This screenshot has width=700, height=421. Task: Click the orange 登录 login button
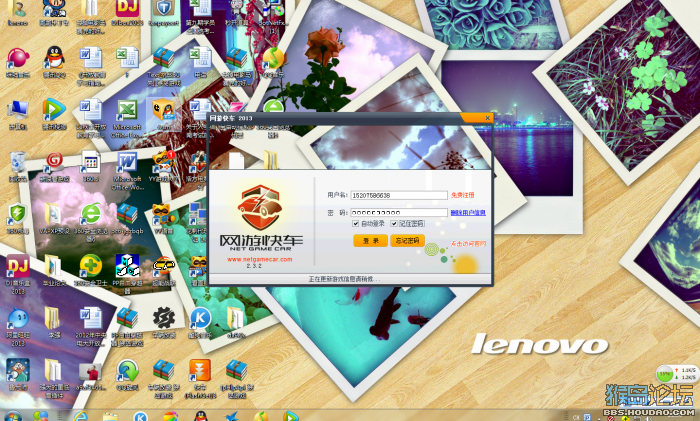pos(371,241)
